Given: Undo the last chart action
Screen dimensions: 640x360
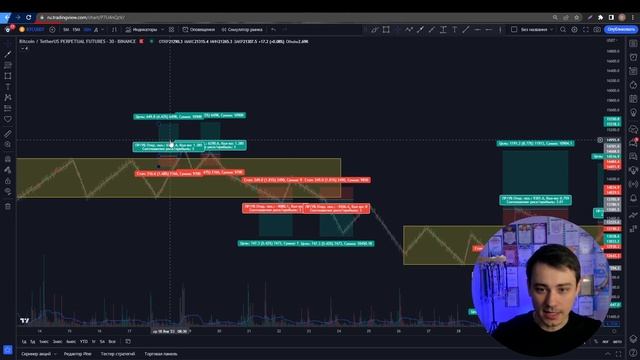Looking at the screenshot, I should pos(273,29).
